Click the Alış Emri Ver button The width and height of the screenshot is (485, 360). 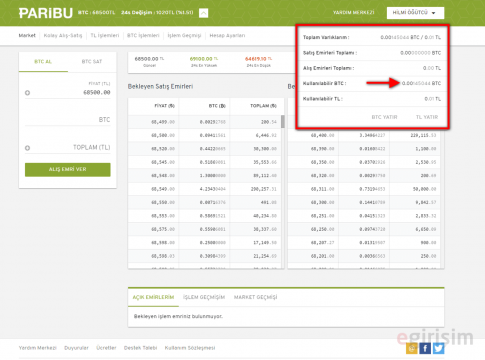(68, 169)
